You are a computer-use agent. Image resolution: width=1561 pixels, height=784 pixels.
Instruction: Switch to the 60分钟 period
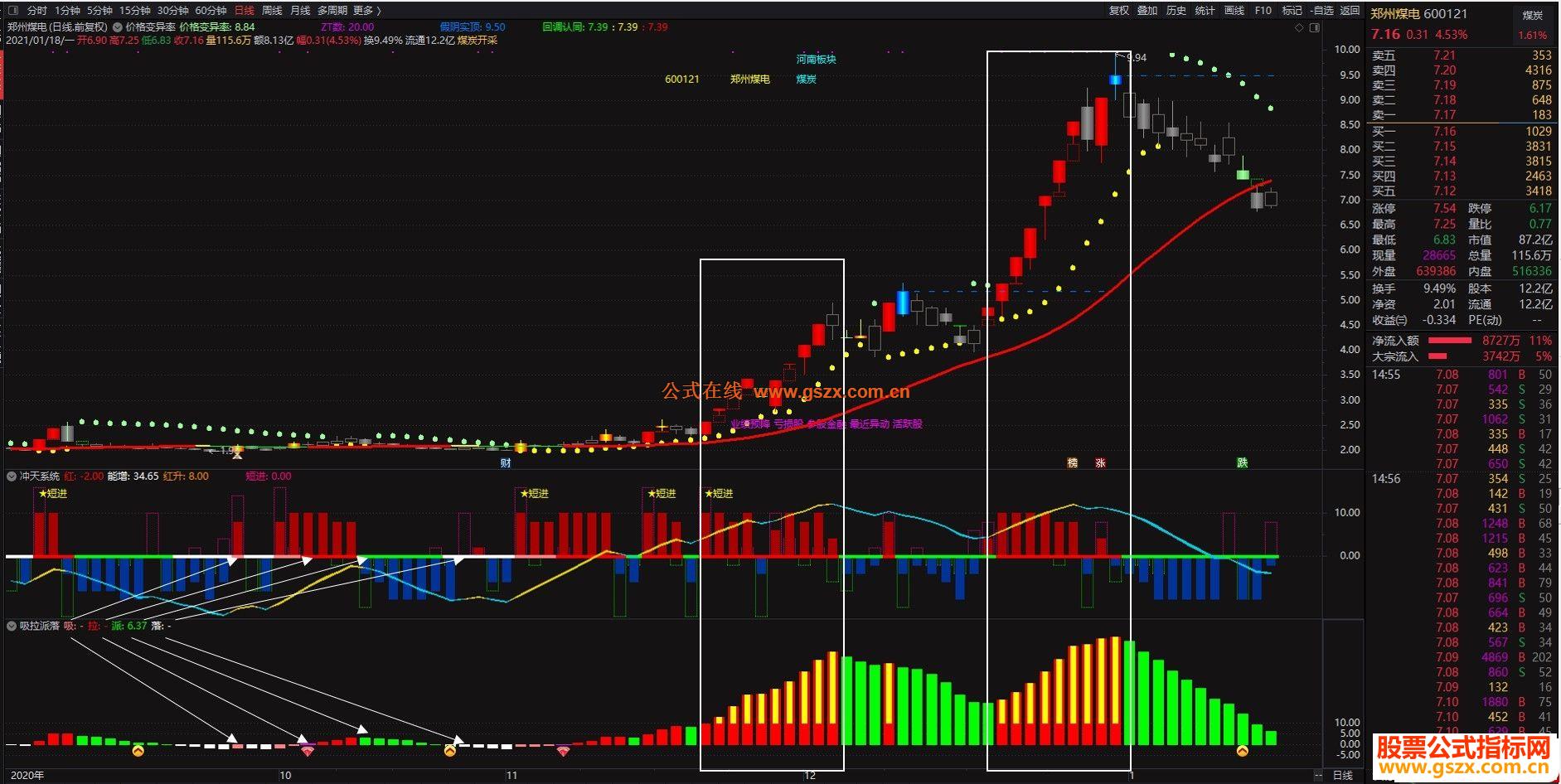(x=211, y=11)
